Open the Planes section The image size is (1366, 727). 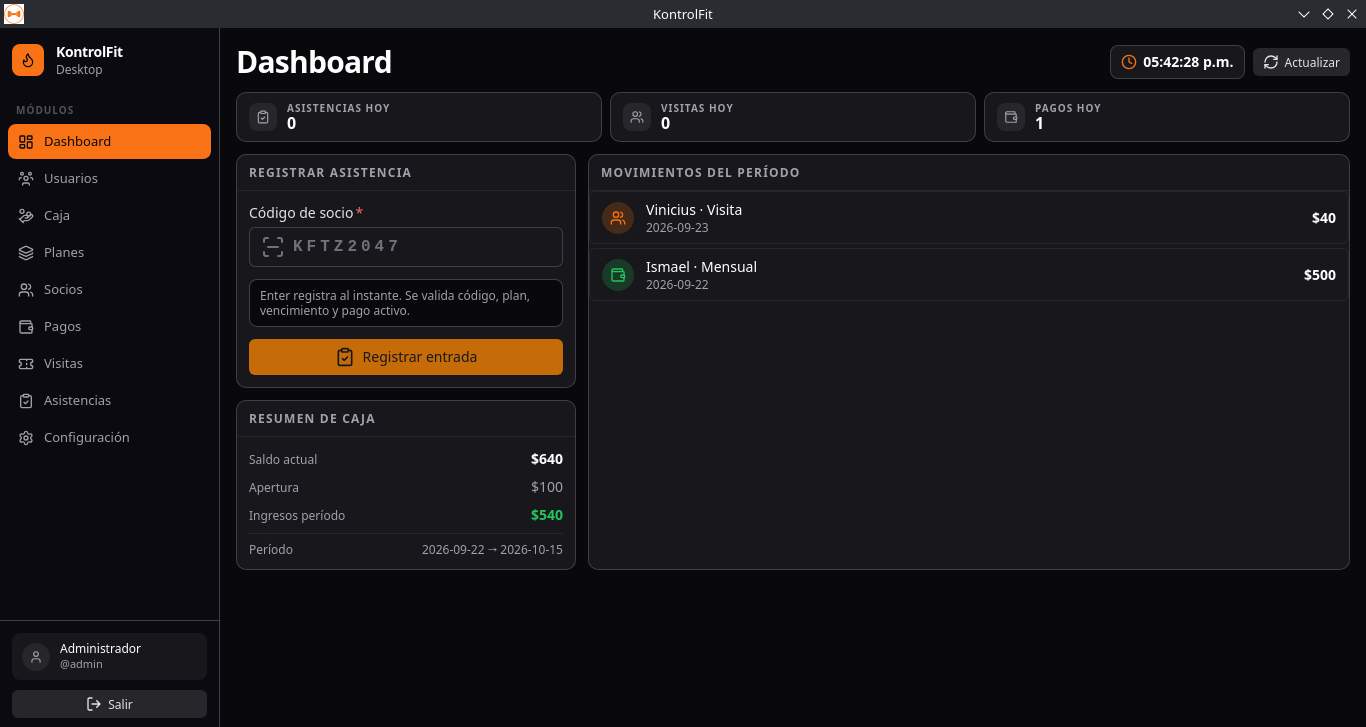click(110, 253)
